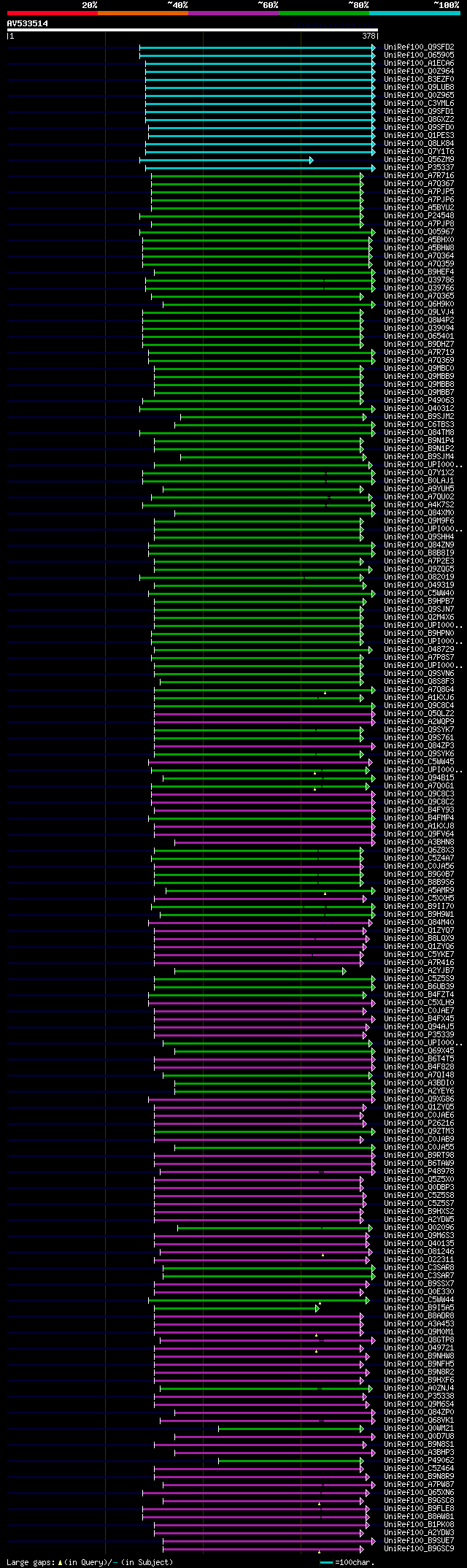This screenshot has width=467, height=1568.
Task: Select the UniRef100_A7R719 label
Action: (x=419, y=353)
